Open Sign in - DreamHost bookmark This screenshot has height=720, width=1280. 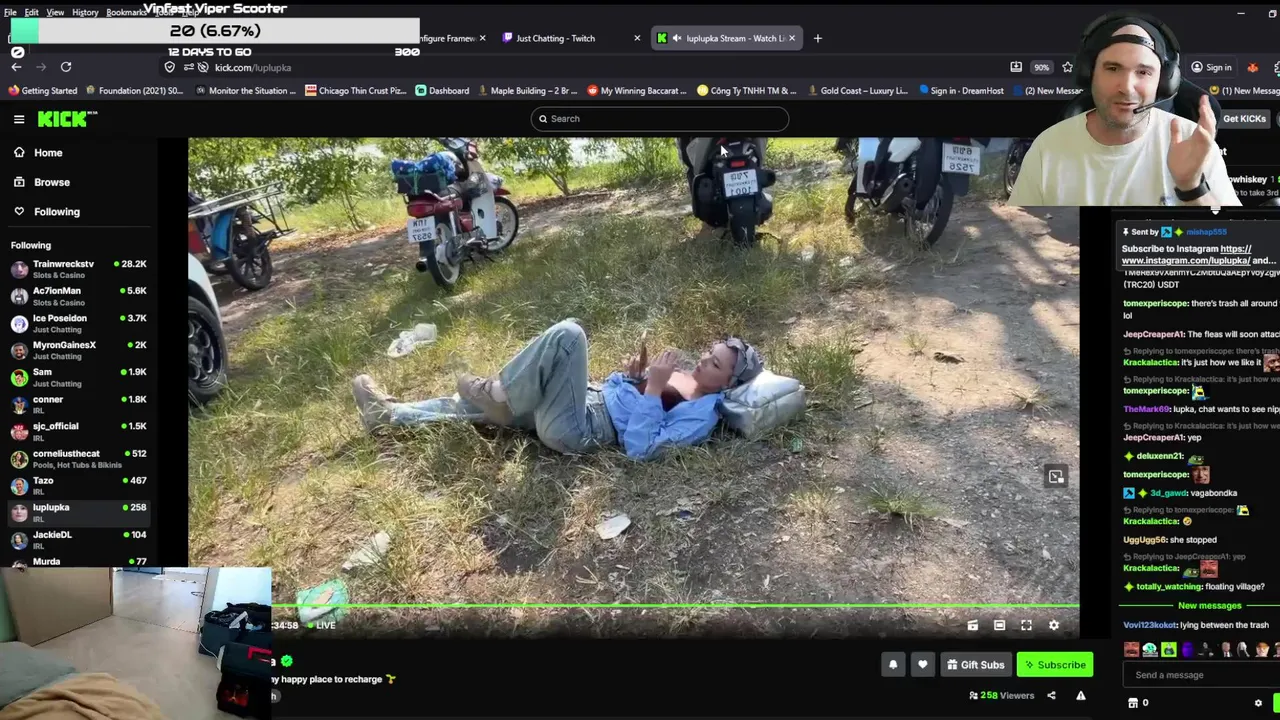960,90
